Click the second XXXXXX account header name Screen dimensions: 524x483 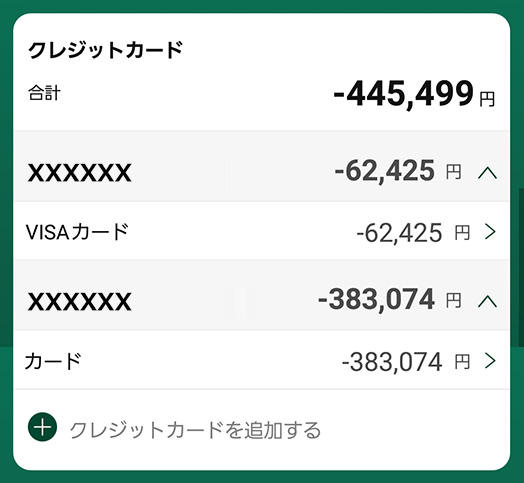point(80,301)
